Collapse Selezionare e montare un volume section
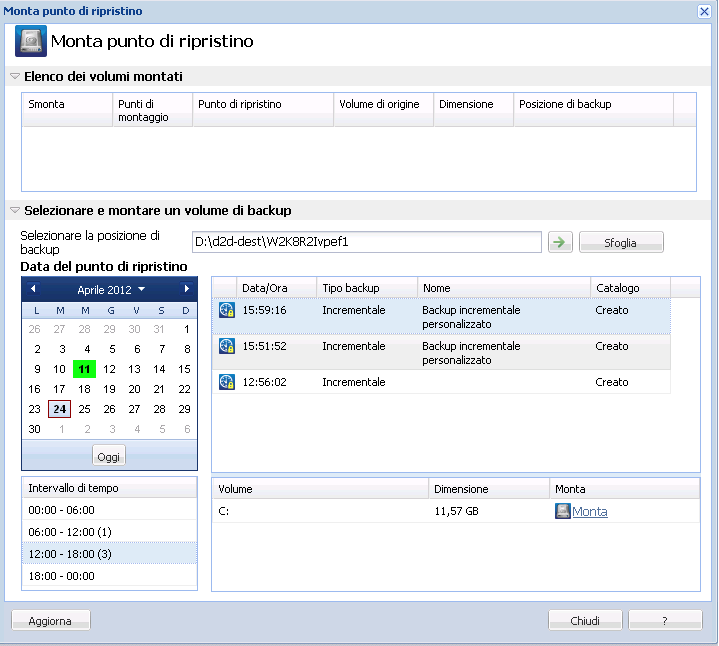The image size is (719, 646). tap(15, 211)
